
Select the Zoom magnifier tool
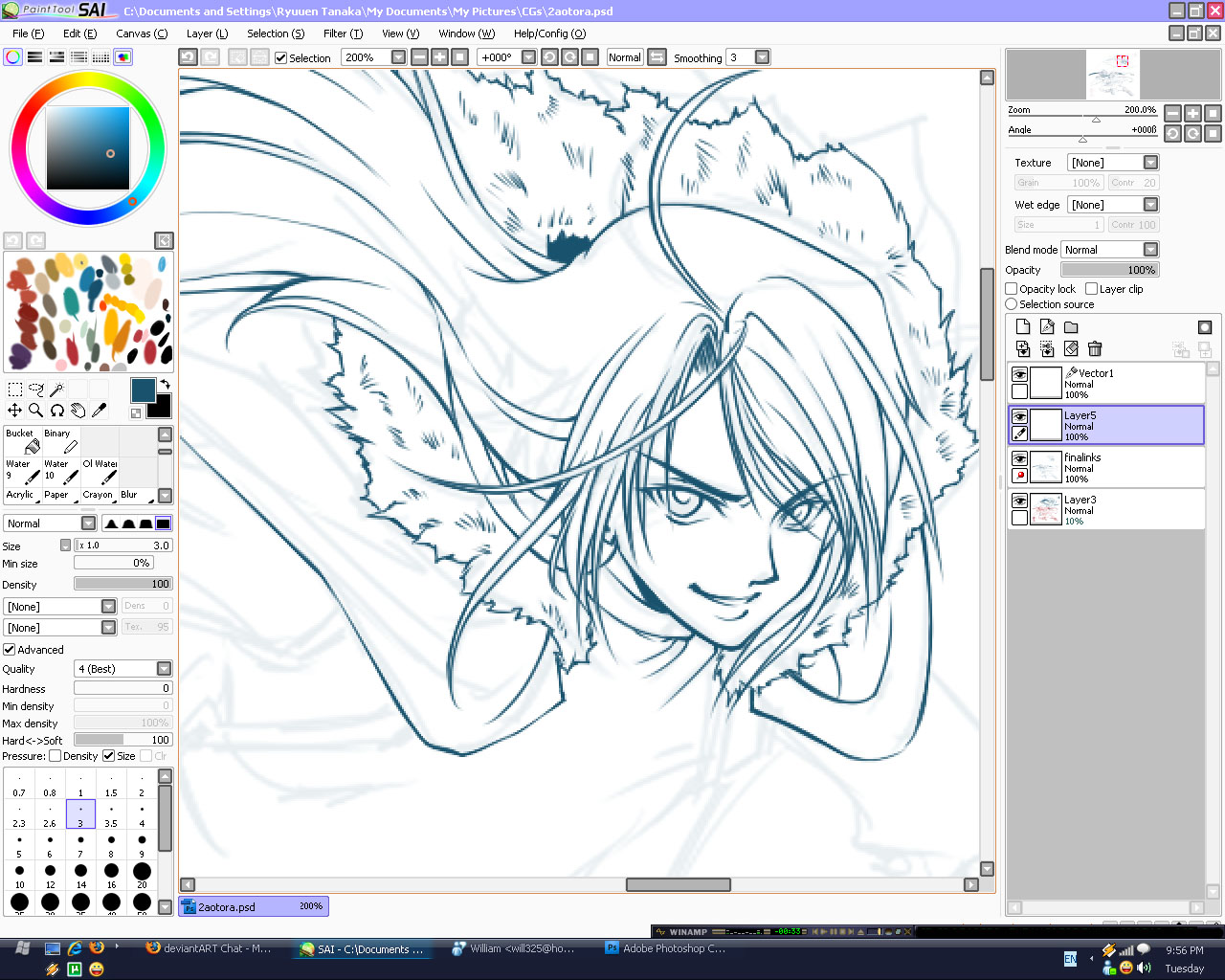(36, 411)
